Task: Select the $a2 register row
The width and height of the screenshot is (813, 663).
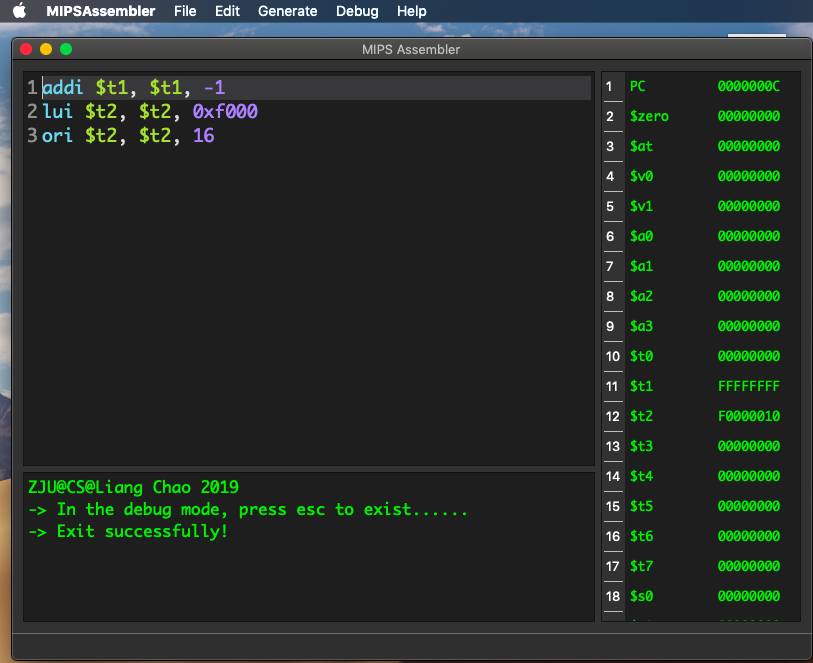Action: coord(701,296)
